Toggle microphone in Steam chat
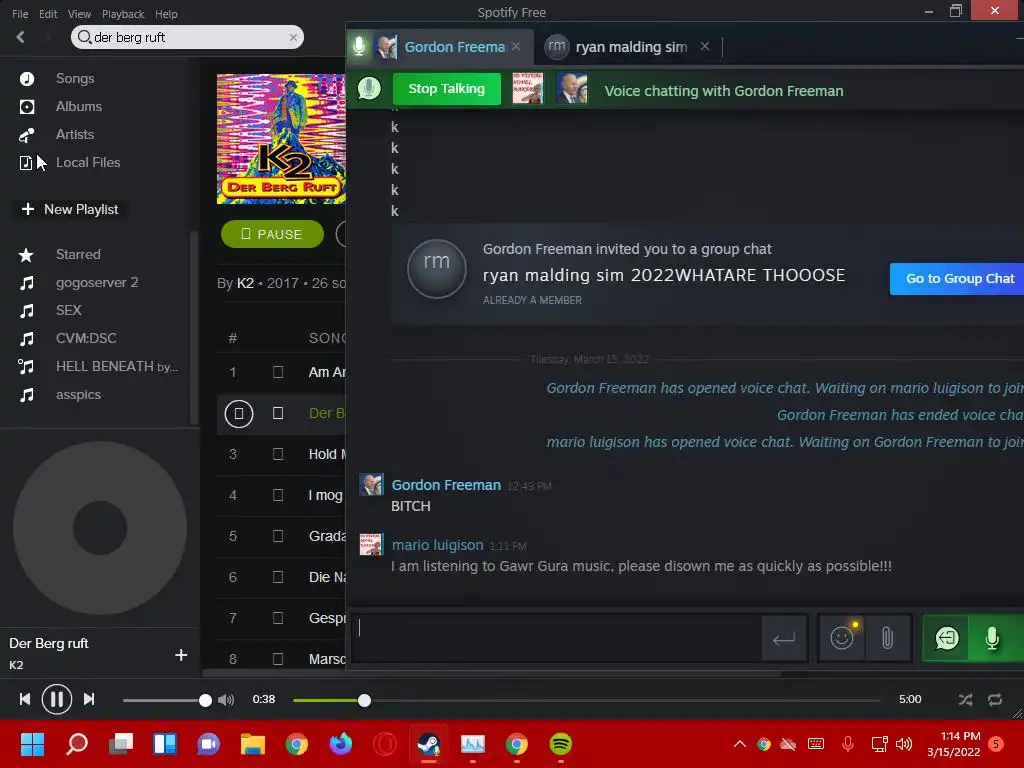 [992, 638]
